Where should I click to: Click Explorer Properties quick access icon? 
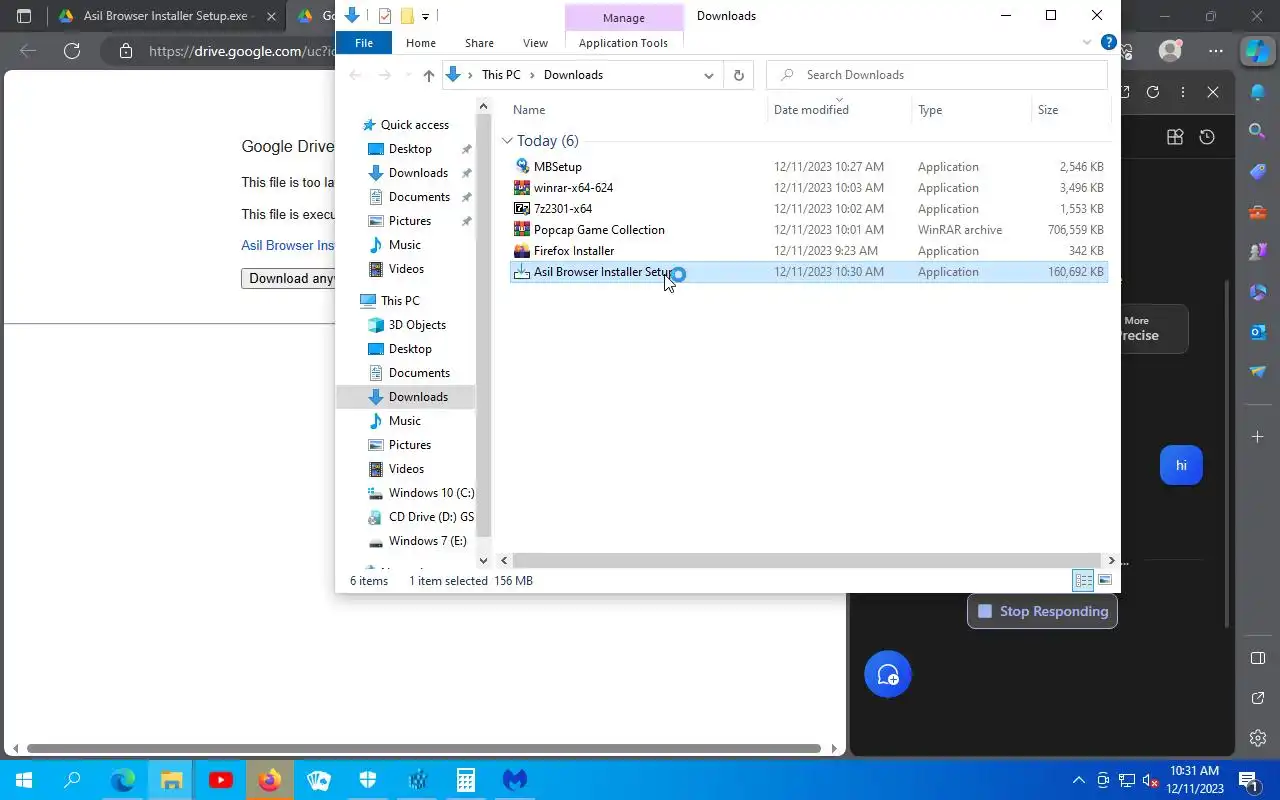[x=385, y=16]
